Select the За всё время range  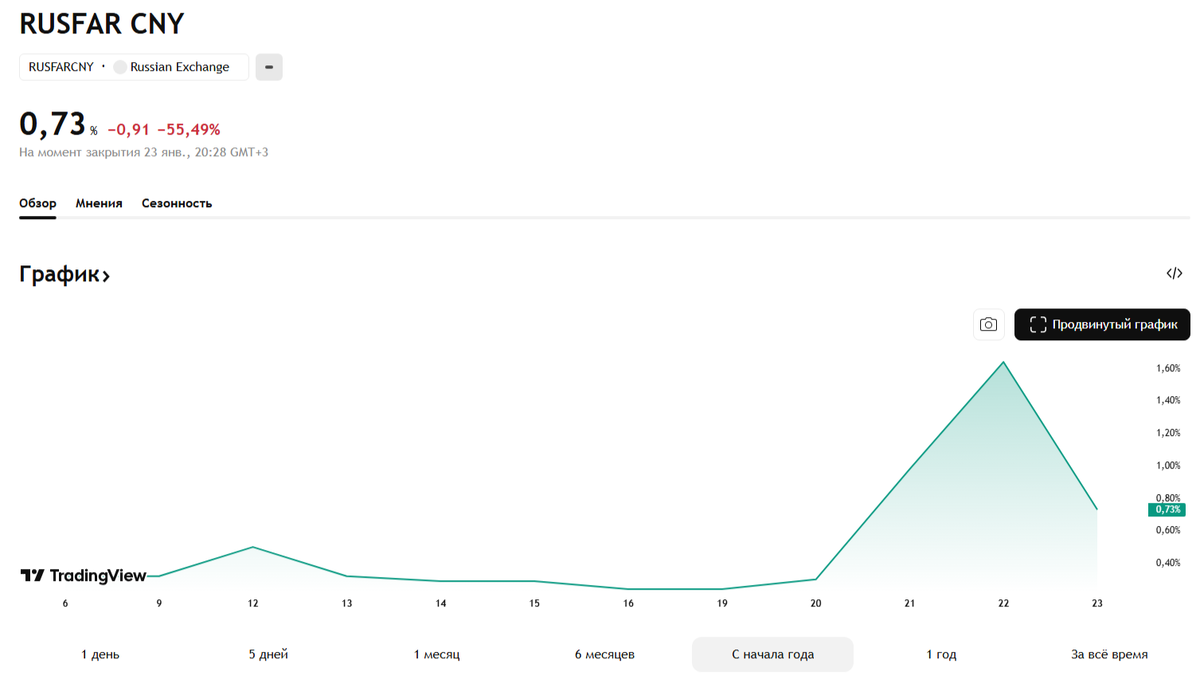tap(1109, 654)
